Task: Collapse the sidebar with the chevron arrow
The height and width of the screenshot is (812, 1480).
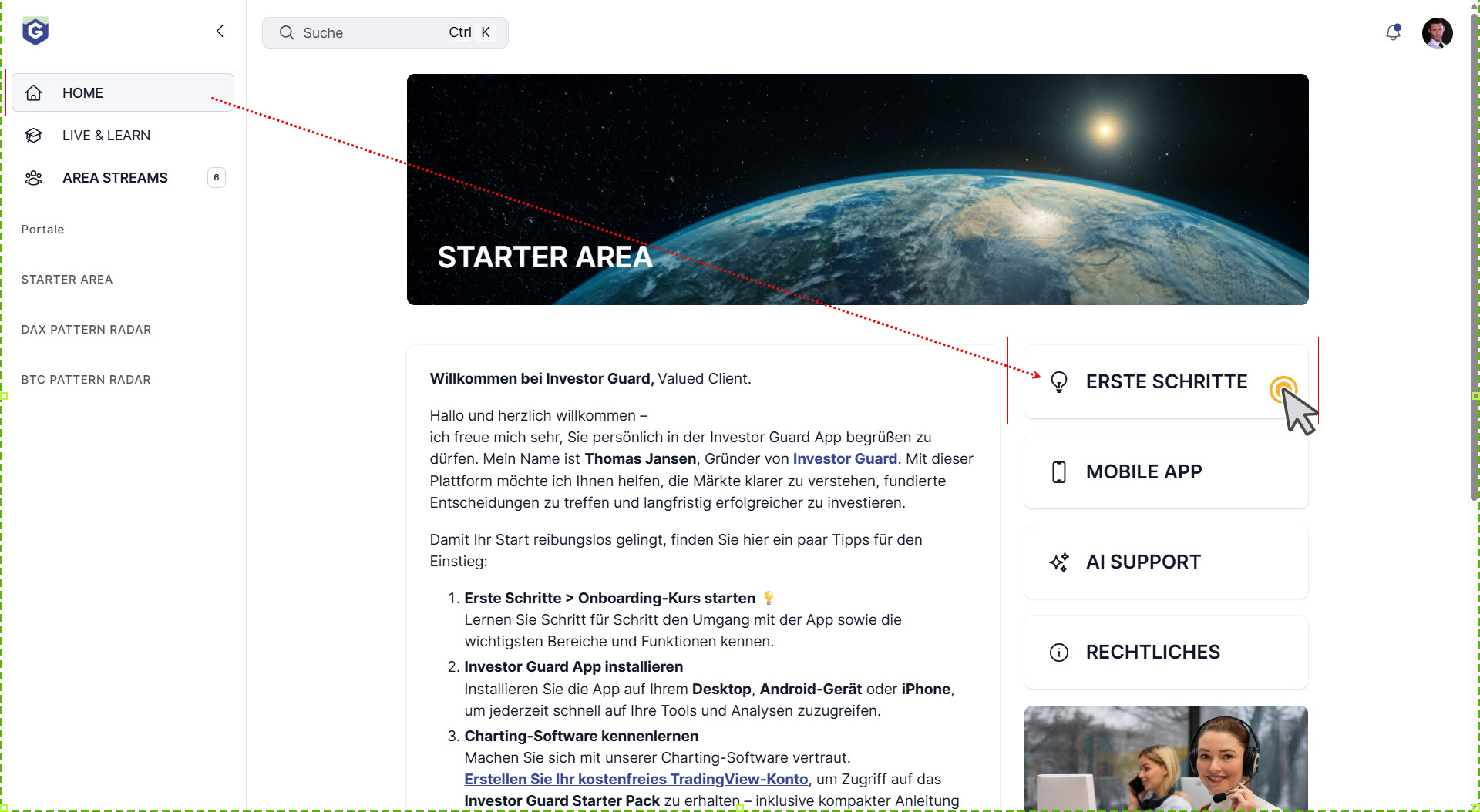Action: pyautogui.click(x=220, y=31)
